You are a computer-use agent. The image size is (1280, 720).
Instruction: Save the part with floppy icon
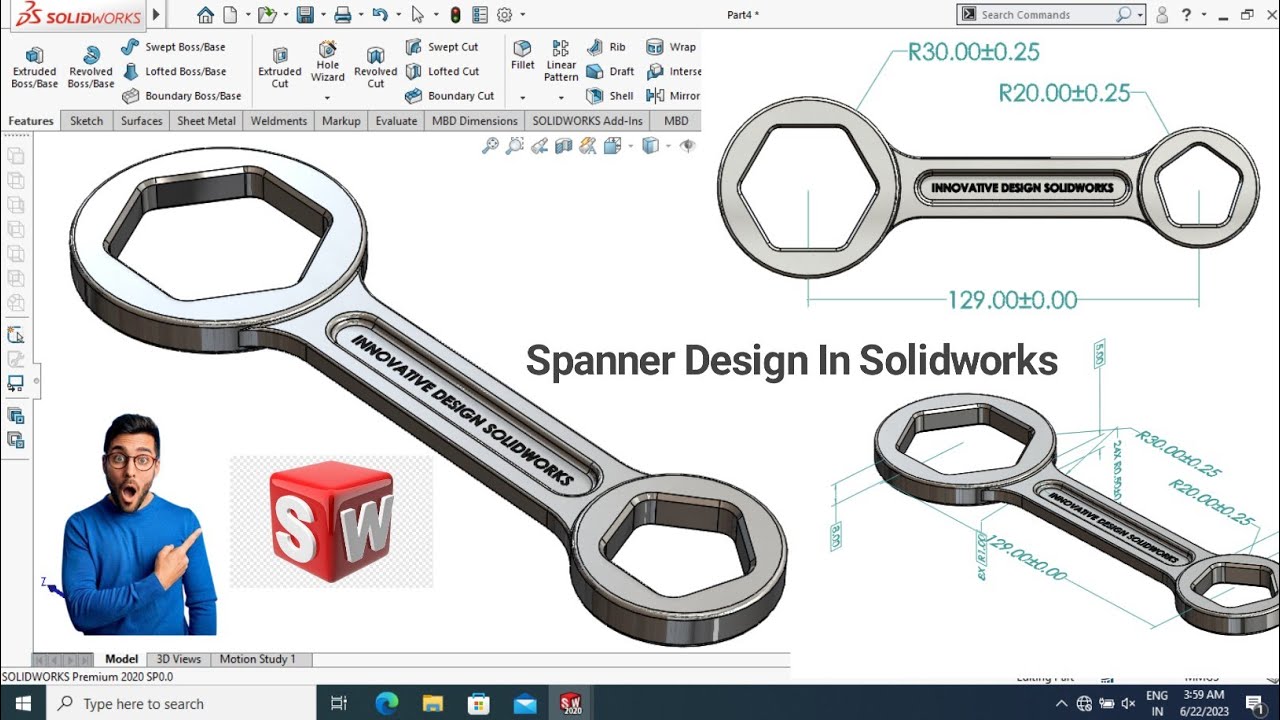[x=305, y=15]
